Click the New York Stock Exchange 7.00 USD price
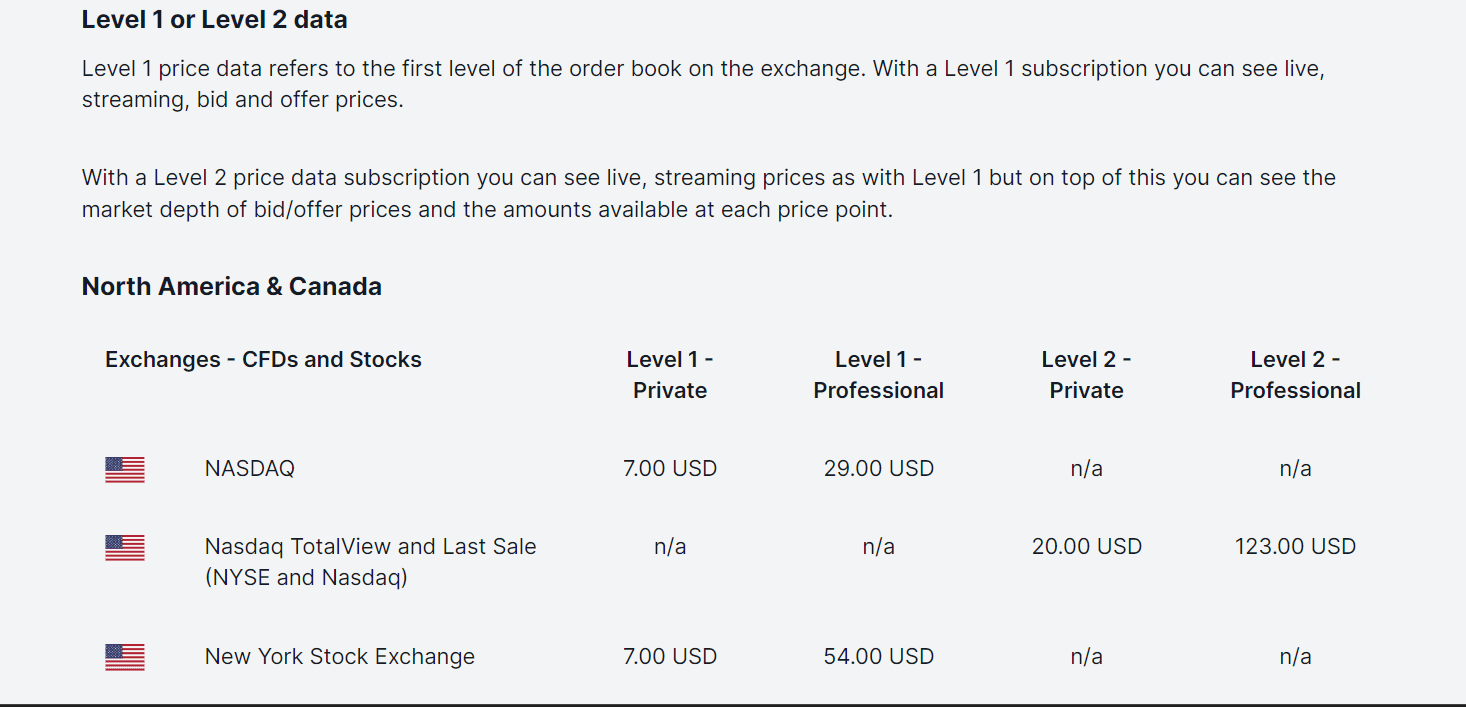The height and width of the screenshot is (707, 1466). pyautogui.click(x=670, y=656)
